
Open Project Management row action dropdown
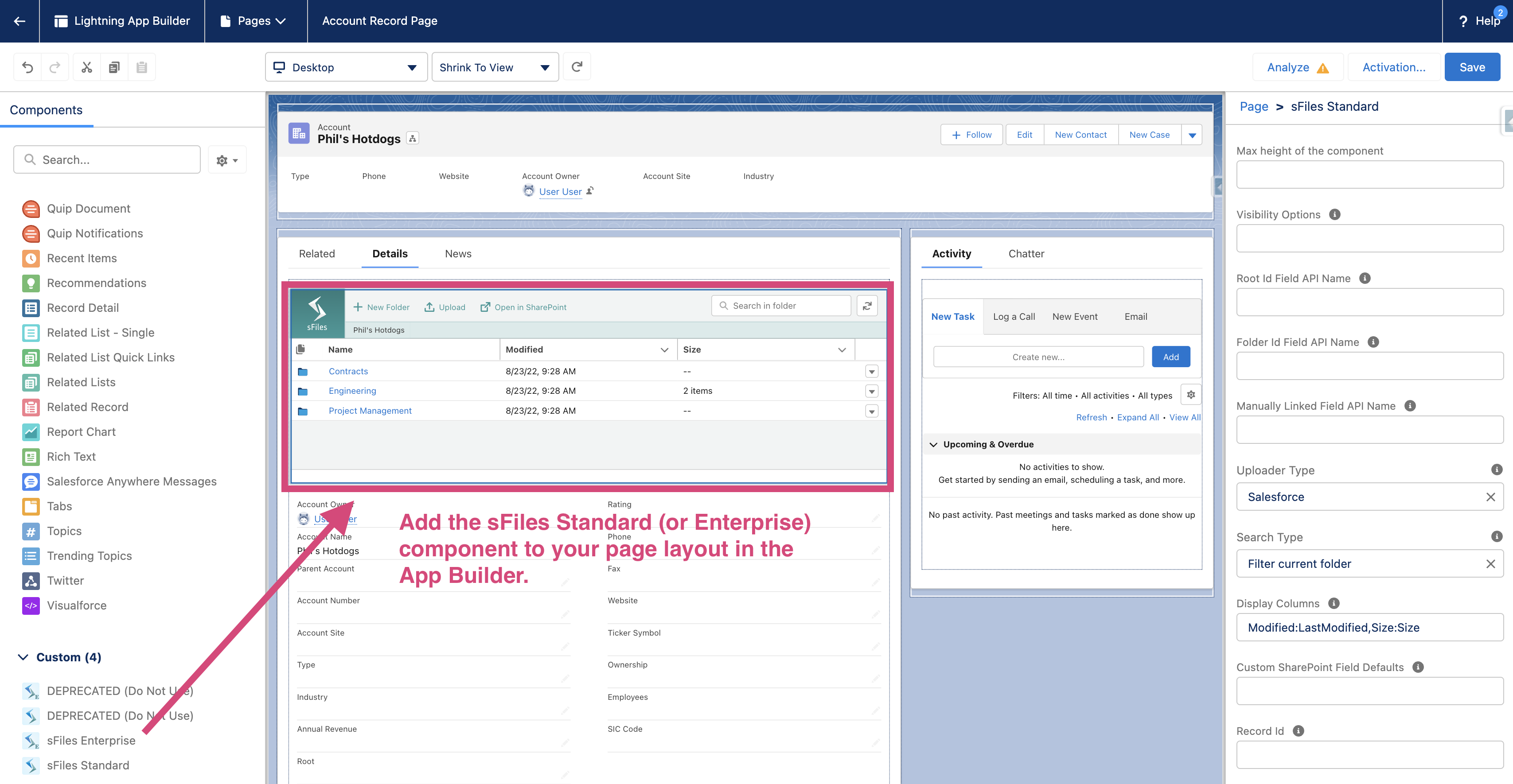872,411
